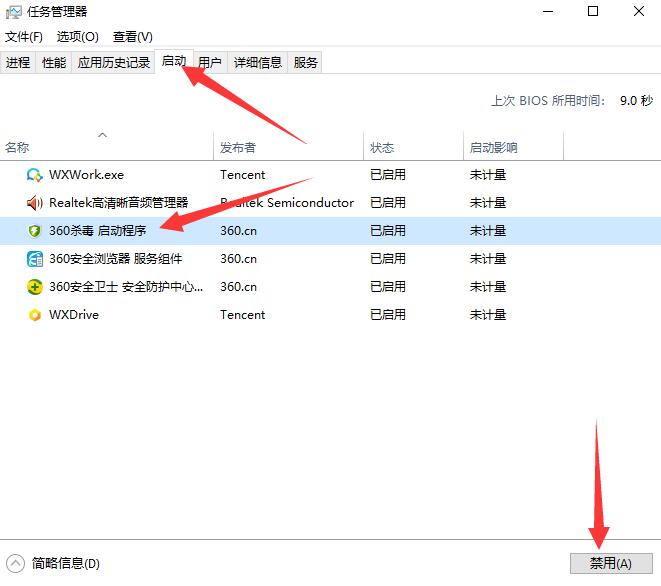Minimize the Task Manager window
661x586 pixels.
click(548, 11)
